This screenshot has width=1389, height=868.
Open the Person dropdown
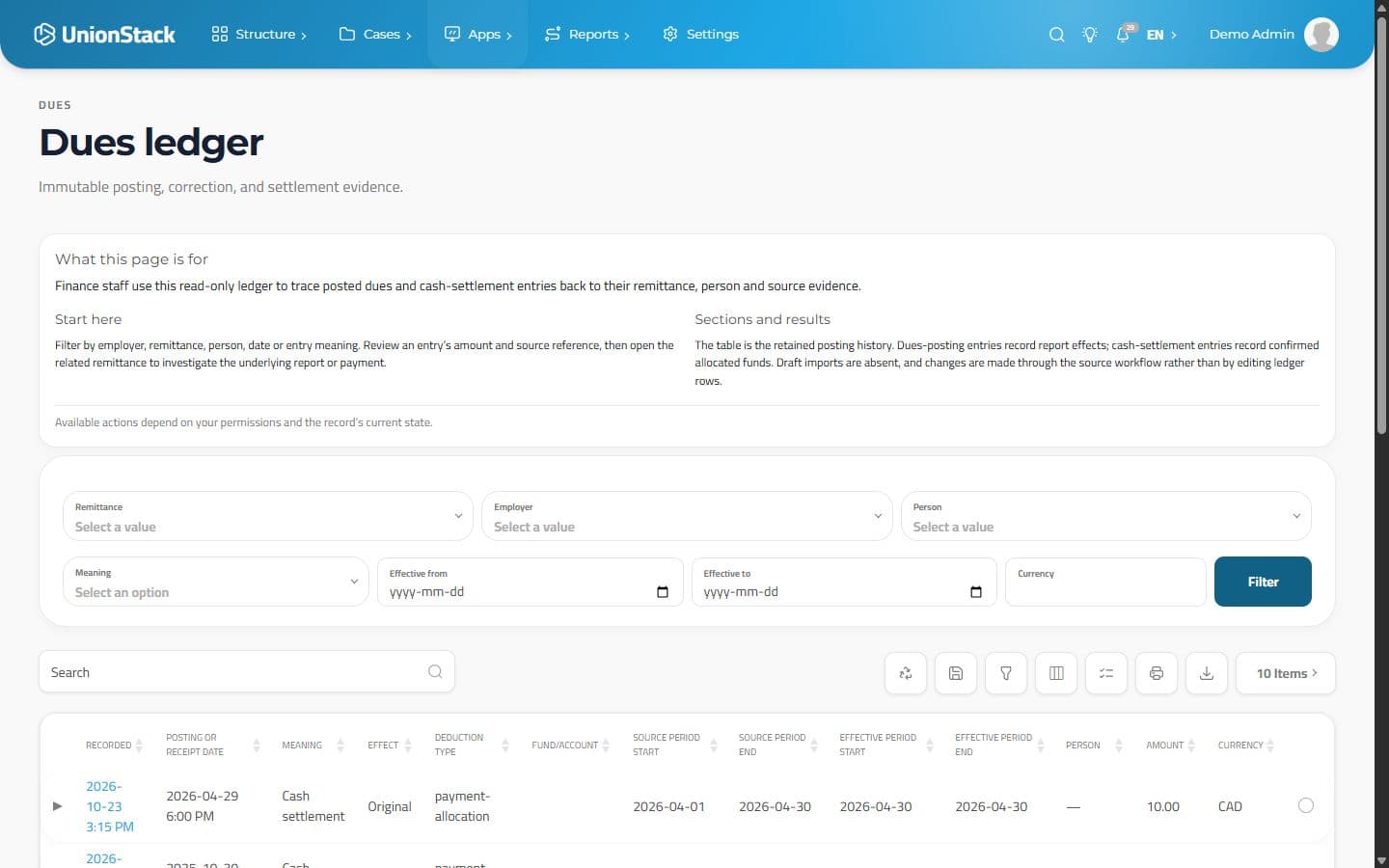(x=1106, y=516)
